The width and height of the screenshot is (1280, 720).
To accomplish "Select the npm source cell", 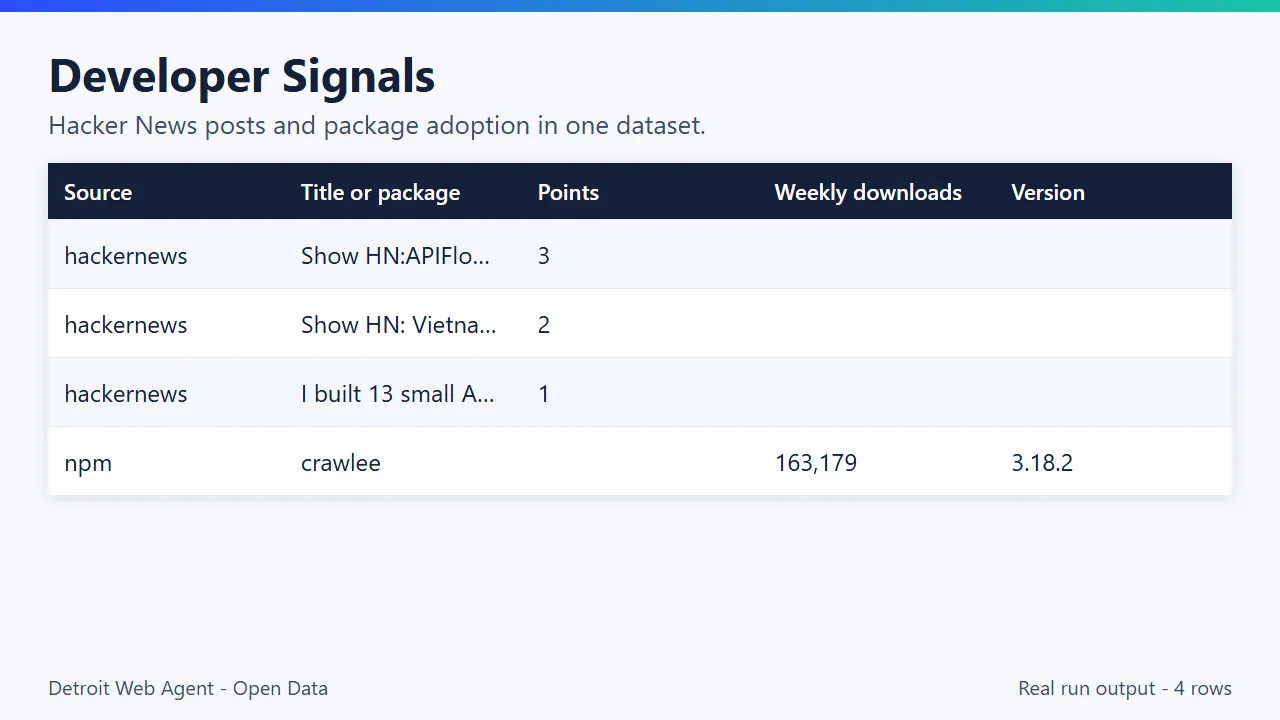I will click(x=88, y=462).
